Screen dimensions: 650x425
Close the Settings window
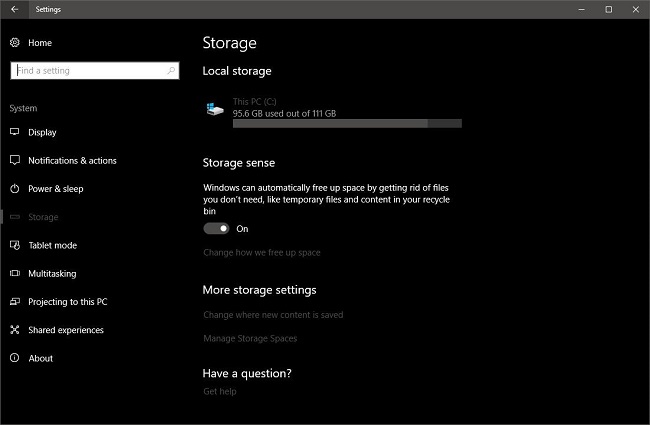635,9
